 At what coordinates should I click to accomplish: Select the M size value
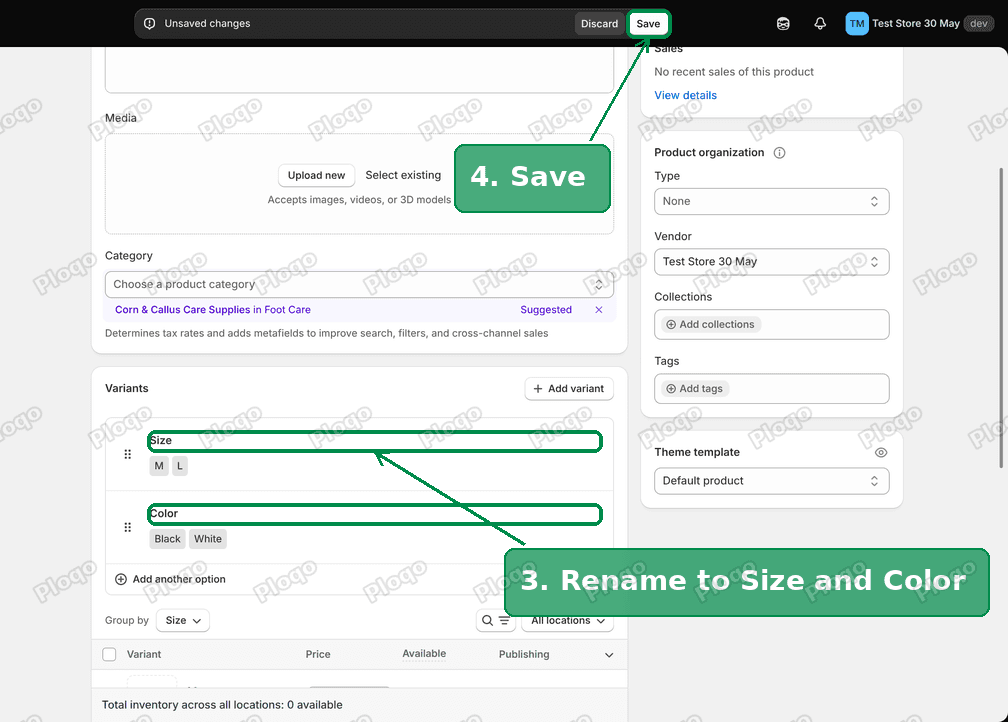[x=159, y=466]
